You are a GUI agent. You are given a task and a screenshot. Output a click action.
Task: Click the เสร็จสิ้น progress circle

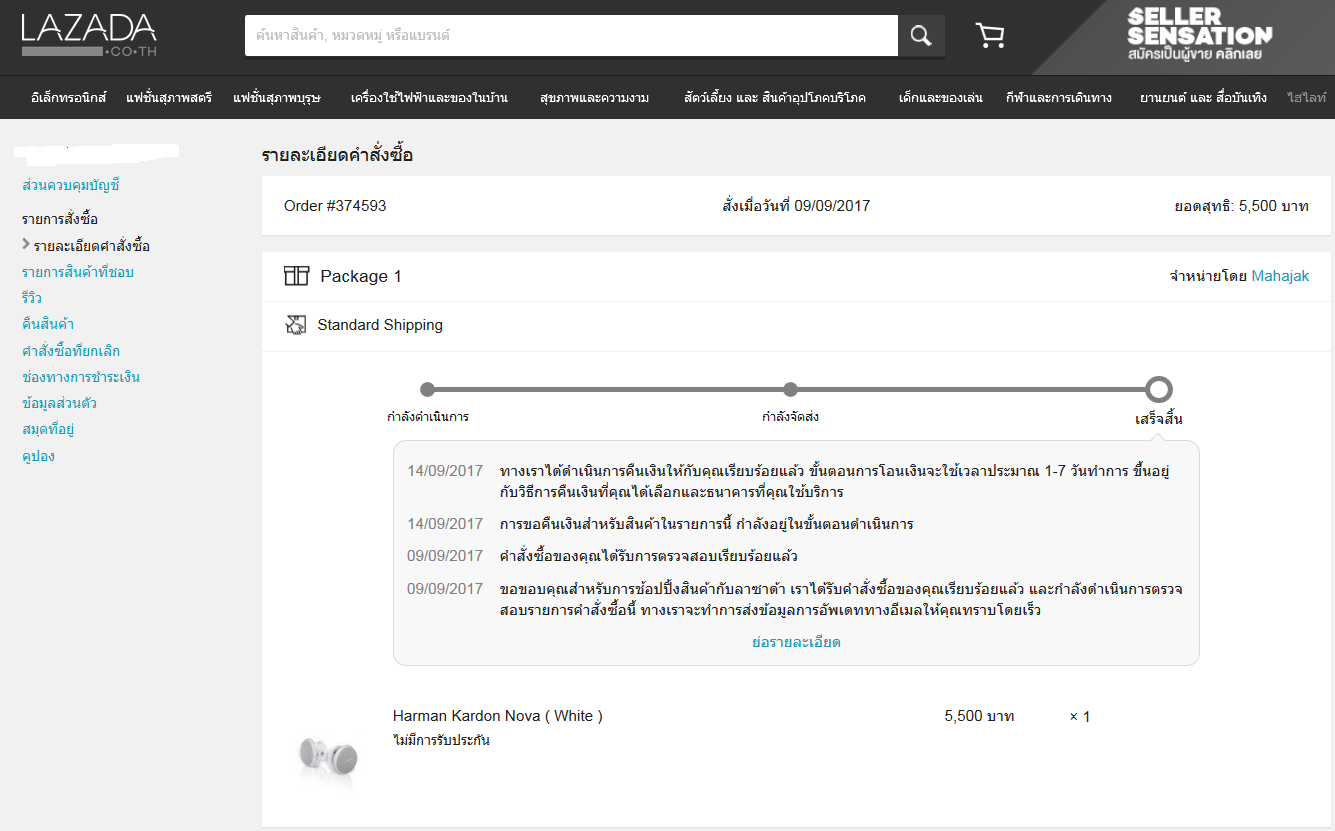click(1159, 389)
